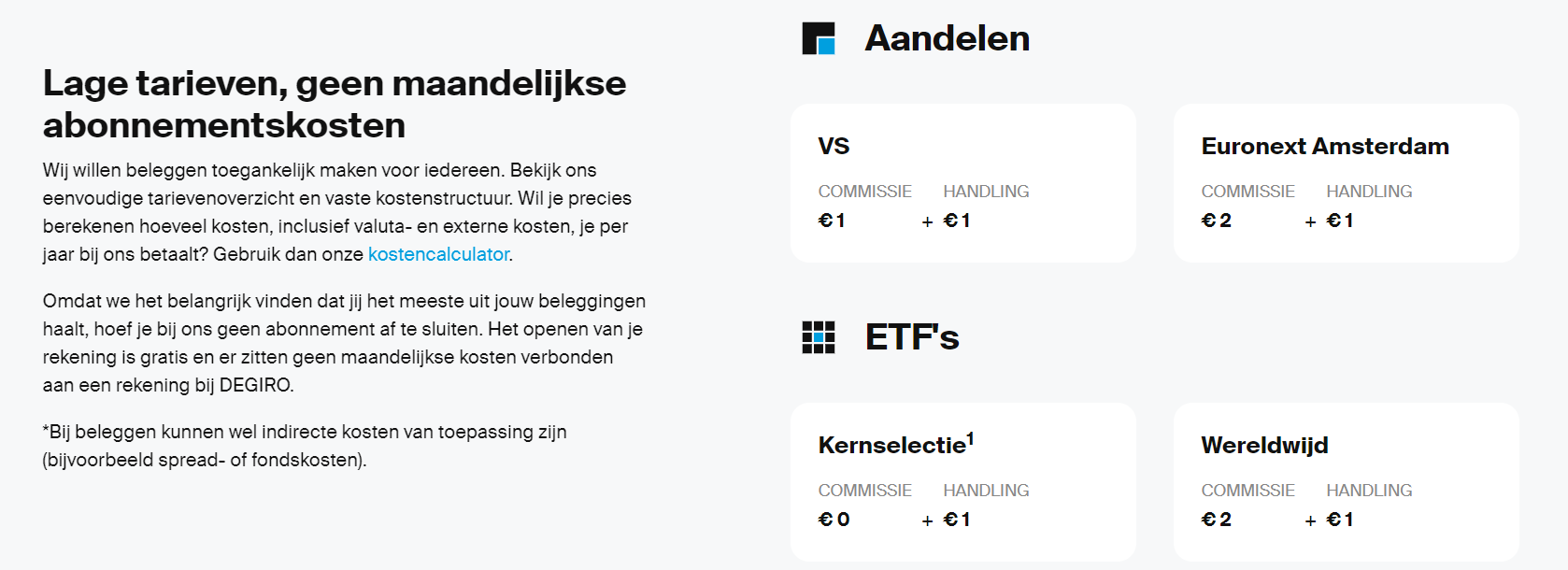1568x570 pixels.
Task: Click the Kernselectie card heading
Action: [891, 446]
